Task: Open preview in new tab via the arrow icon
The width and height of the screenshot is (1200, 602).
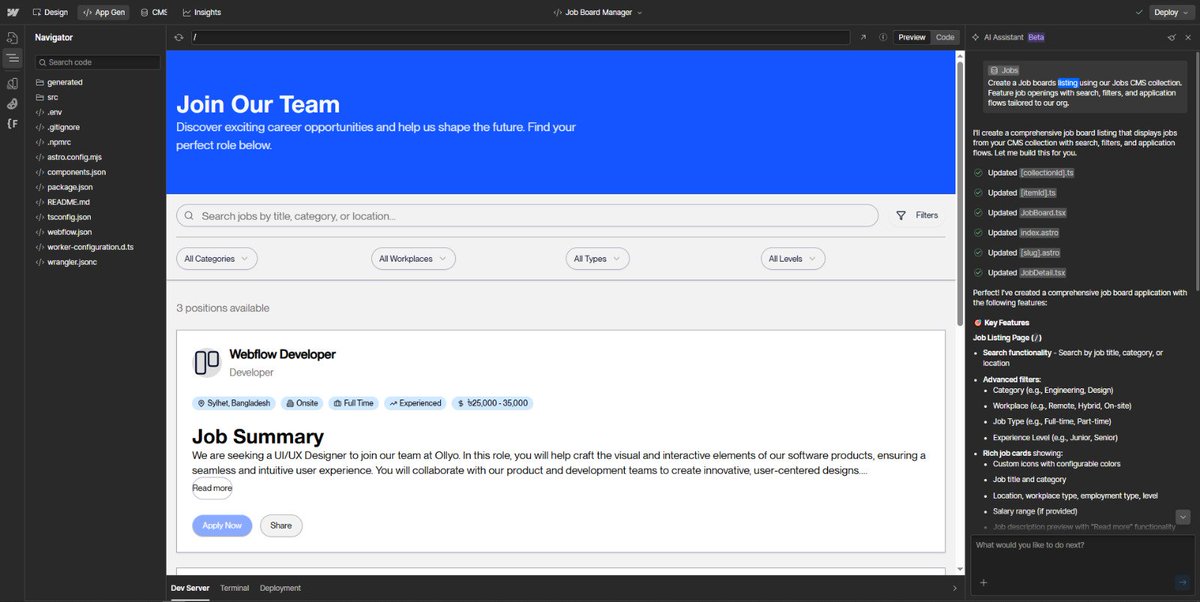Action: pos(862,36)
